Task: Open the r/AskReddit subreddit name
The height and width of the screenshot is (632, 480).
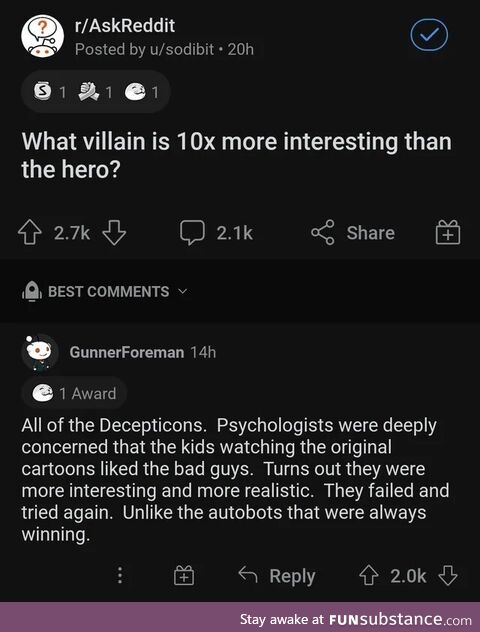Action: (125, 26)
